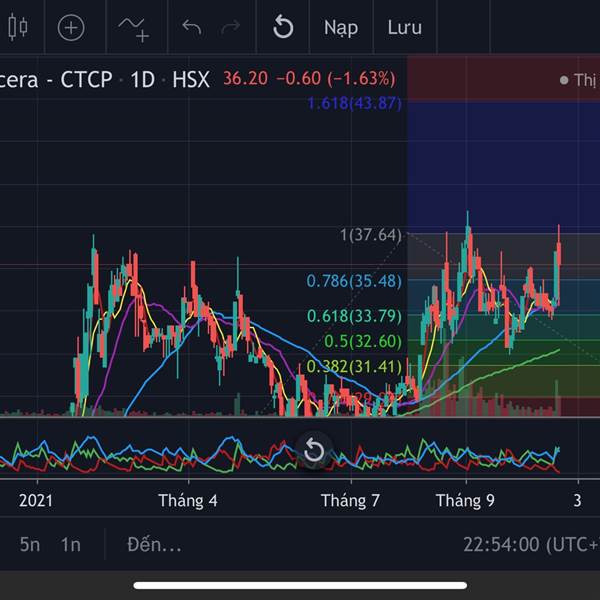600x600 pixels.
Task: Select the 1n time range
Action: click(71, 545)
